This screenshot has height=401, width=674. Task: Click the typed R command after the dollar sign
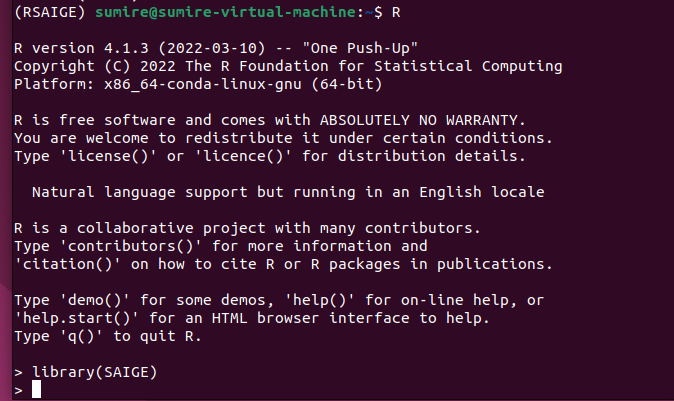coord(367,11)
